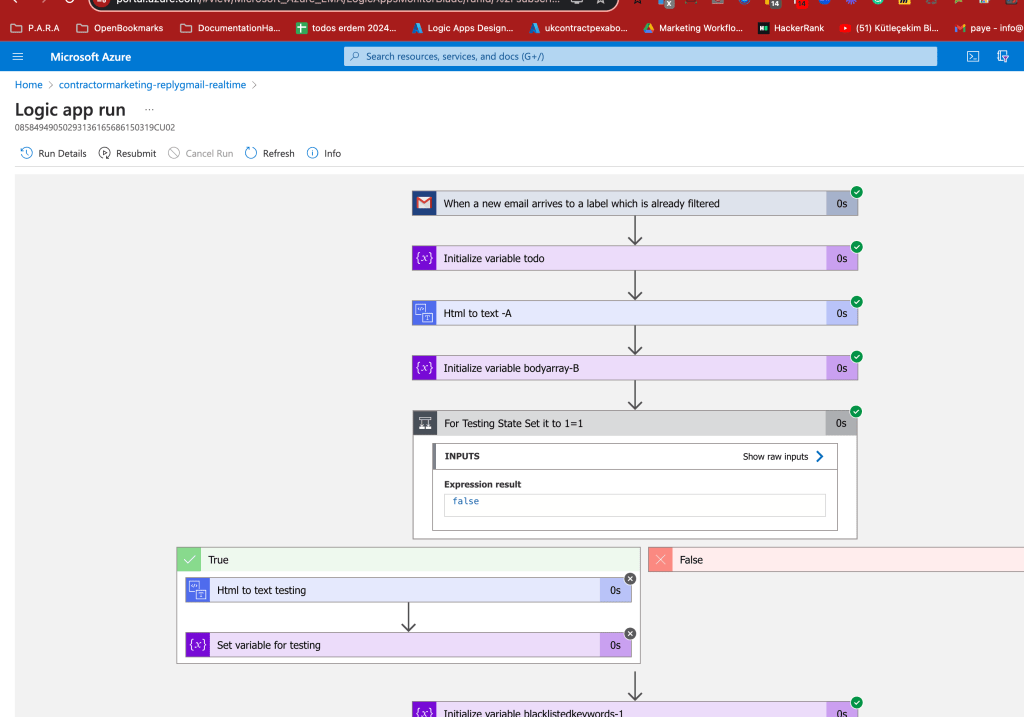Click the Html to text testing icon

pyautogui.click(x=197, y=590)
